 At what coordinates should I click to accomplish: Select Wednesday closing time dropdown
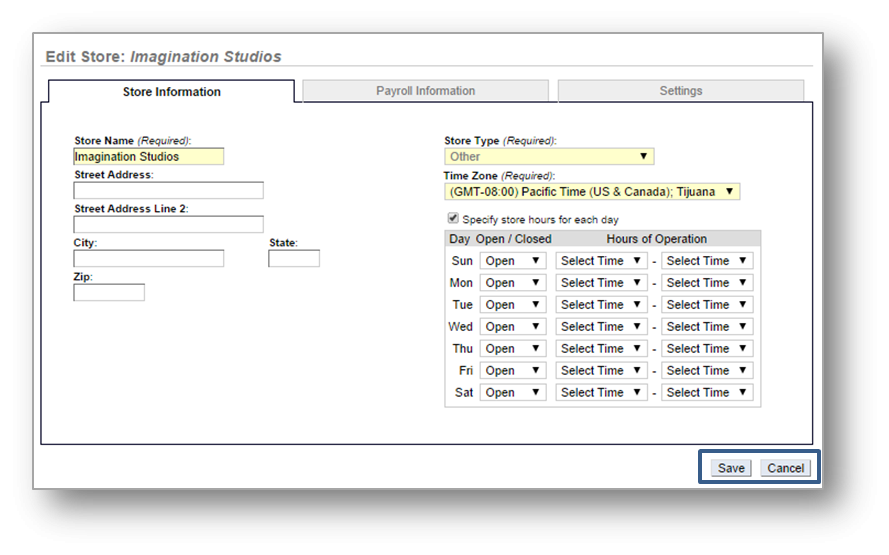click(x=707, y=327)
